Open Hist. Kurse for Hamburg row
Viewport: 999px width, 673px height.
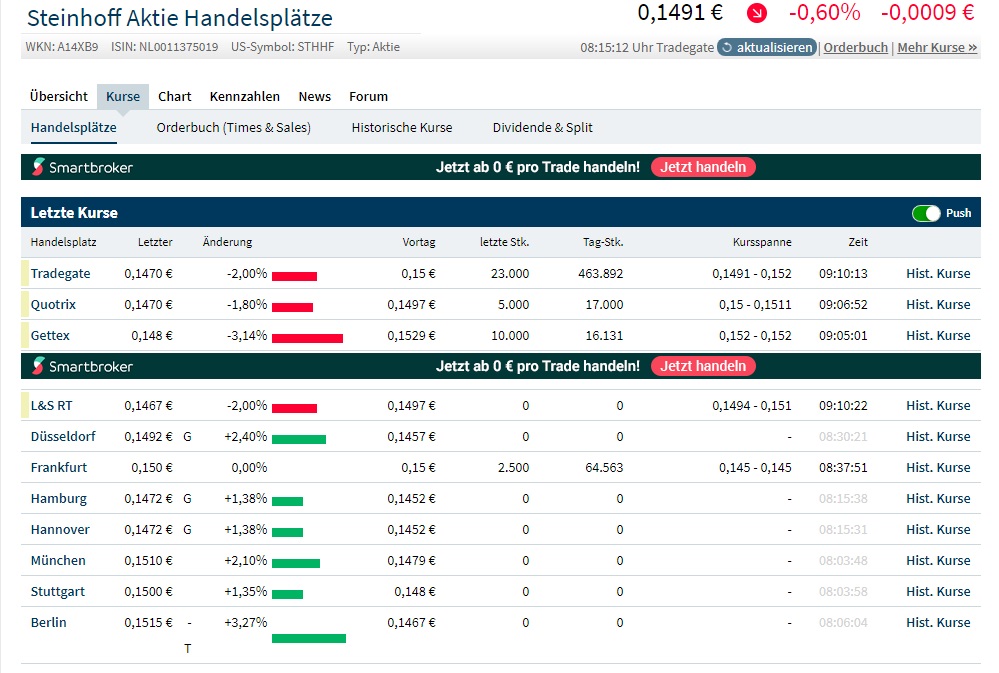tap(938, 499)
